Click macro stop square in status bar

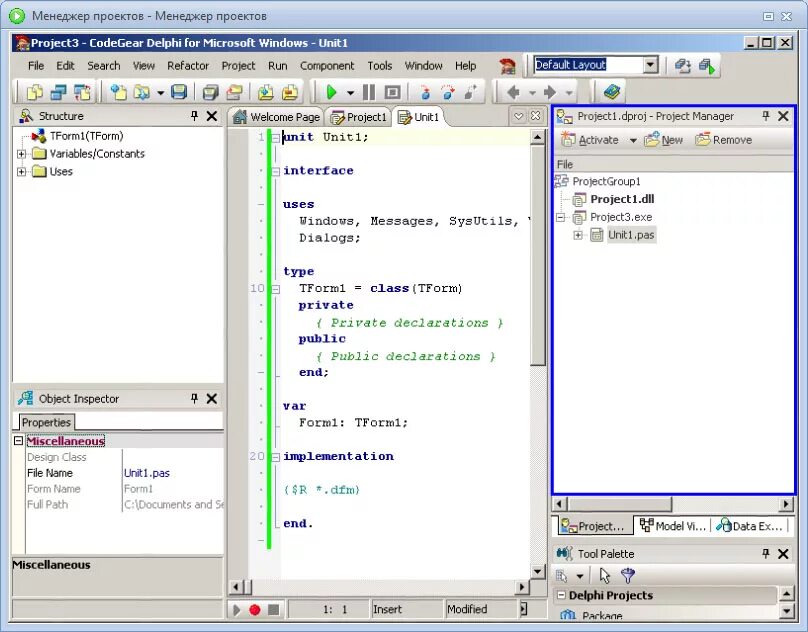click(x=274, y=610)
